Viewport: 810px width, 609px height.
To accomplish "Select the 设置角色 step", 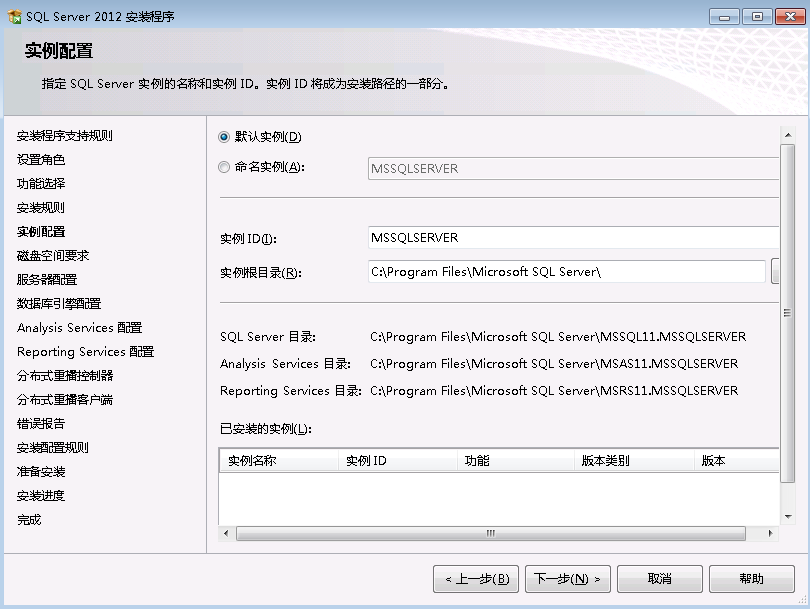I will (x=41, y=160).
